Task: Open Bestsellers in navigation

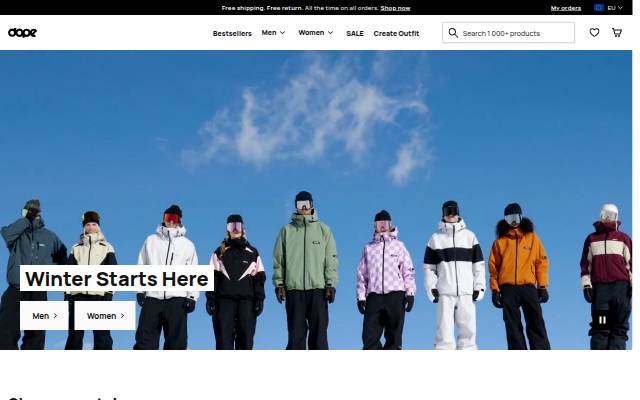Action: [232, 33]
